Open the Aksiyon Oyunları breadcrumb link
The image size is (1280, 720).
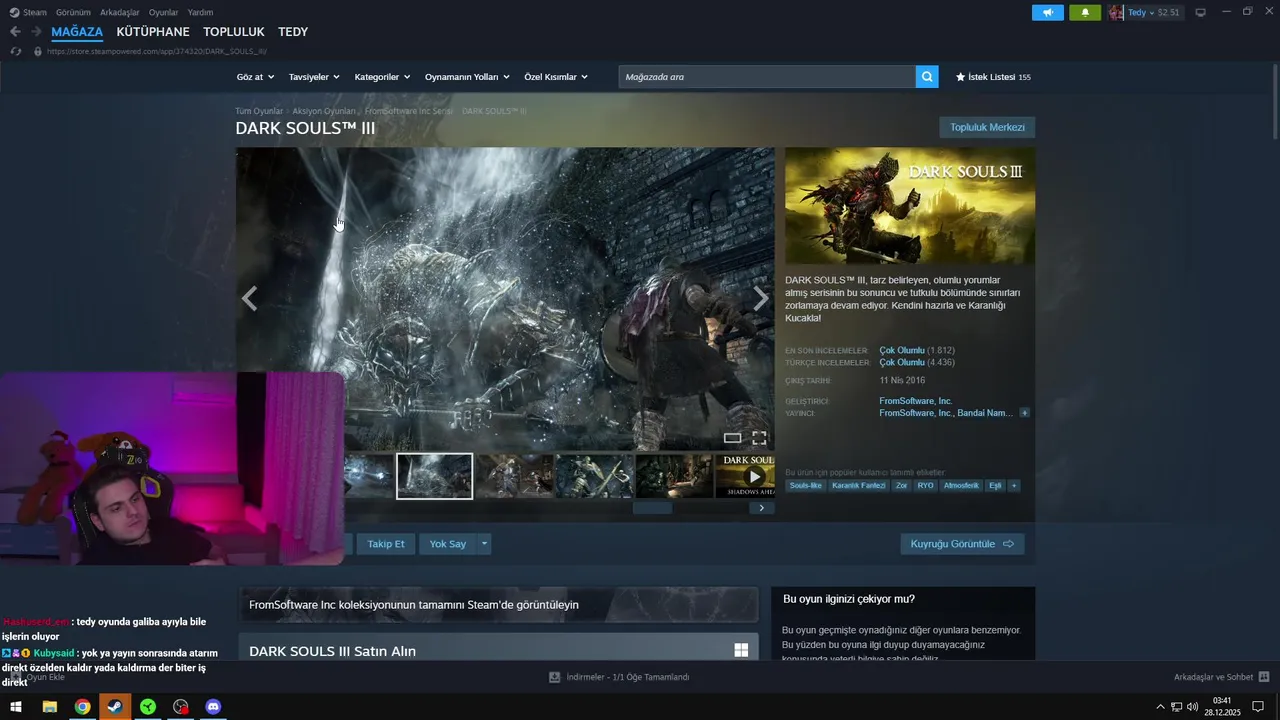(324, 111)
